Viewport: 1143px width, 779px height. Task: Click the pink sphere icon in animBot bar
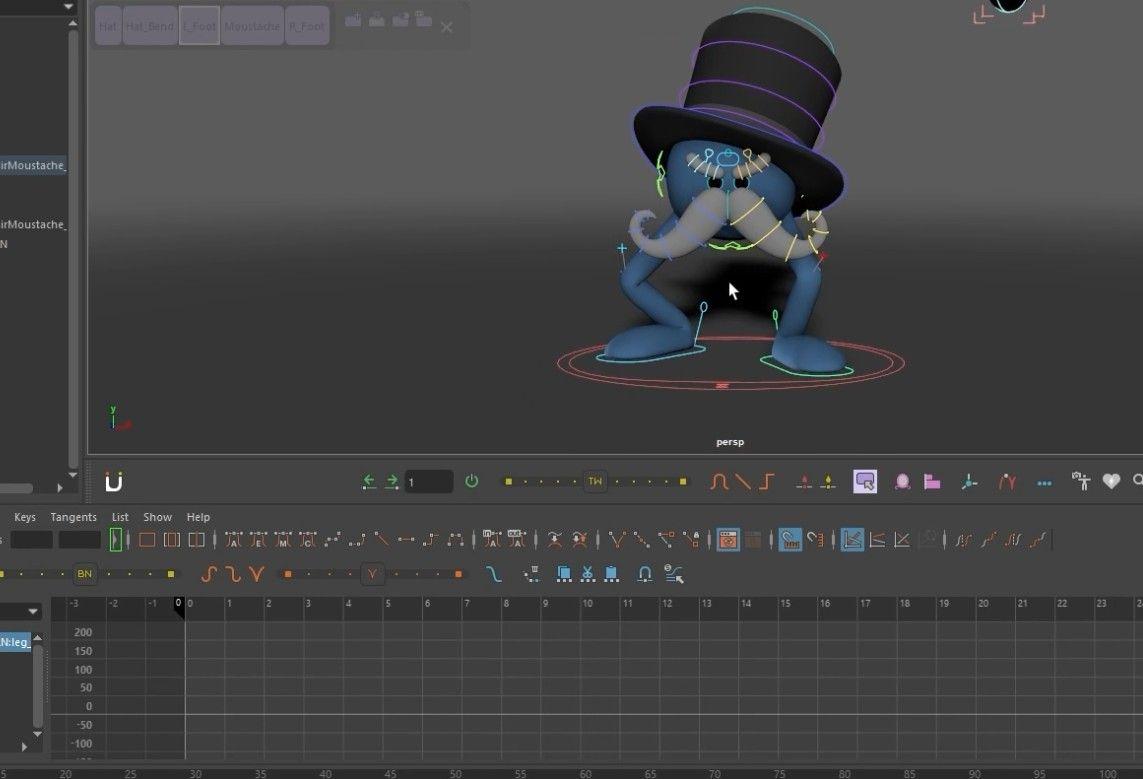[902, 482]
